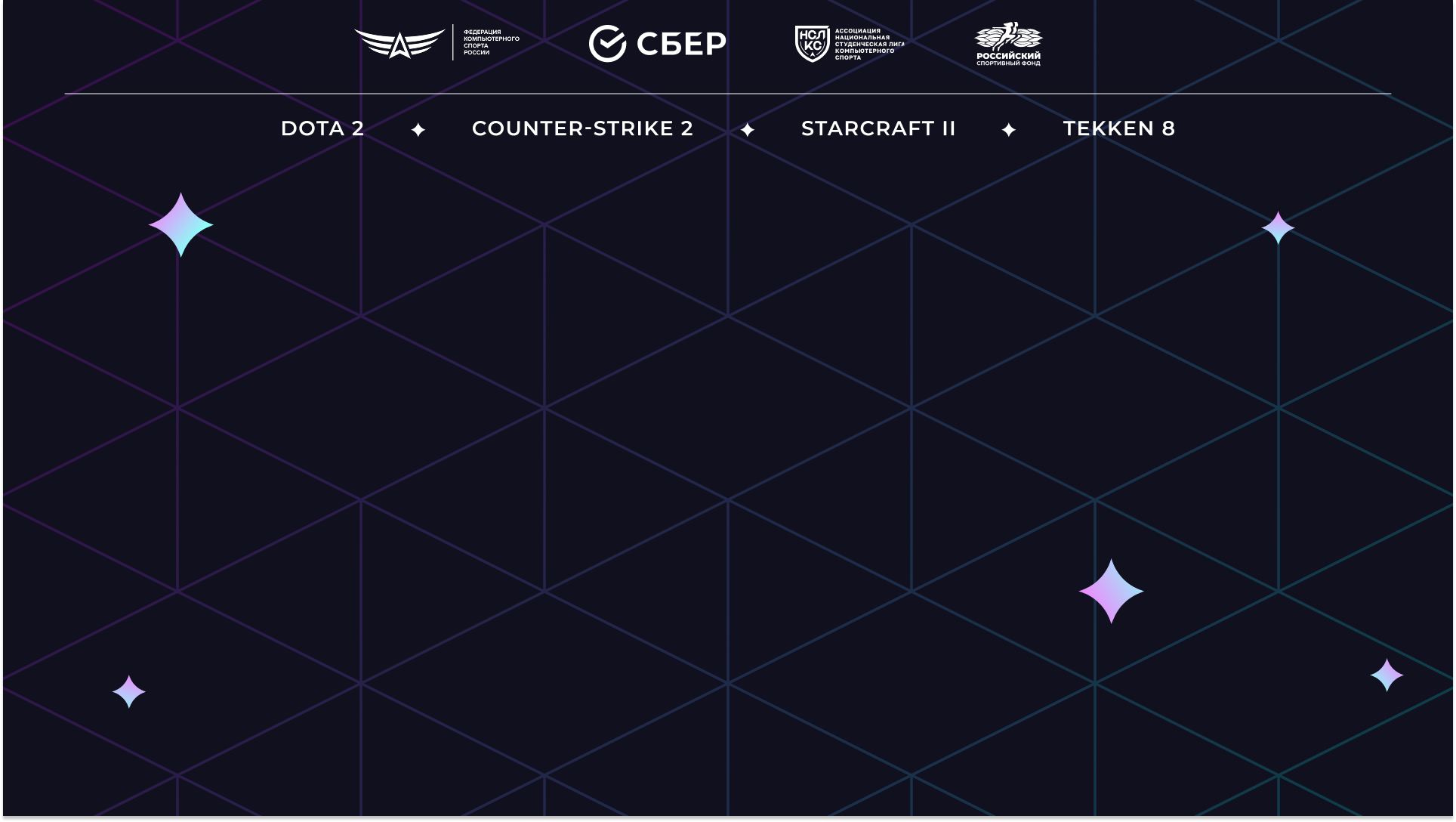Click the РОССИЙСКИЙ спортивный фонд caption

pyautogui.click(x=1008, y=58)
